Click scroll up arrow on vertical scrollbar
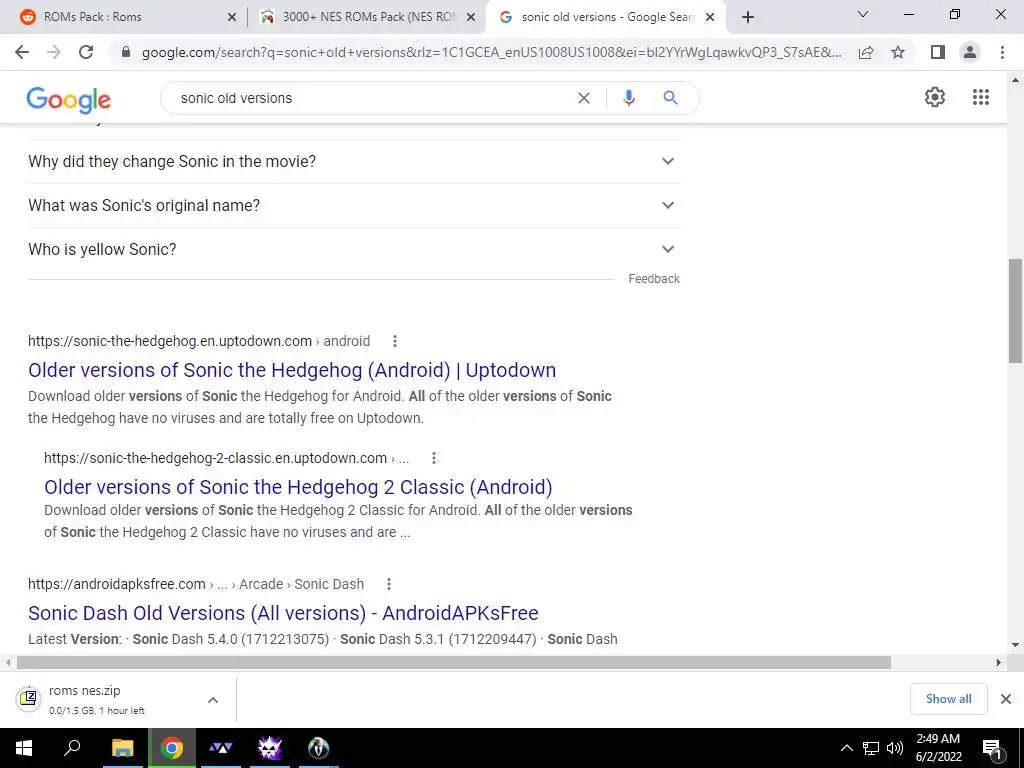The width and height of the screenshot is (1024, 768). (1015, 80)
